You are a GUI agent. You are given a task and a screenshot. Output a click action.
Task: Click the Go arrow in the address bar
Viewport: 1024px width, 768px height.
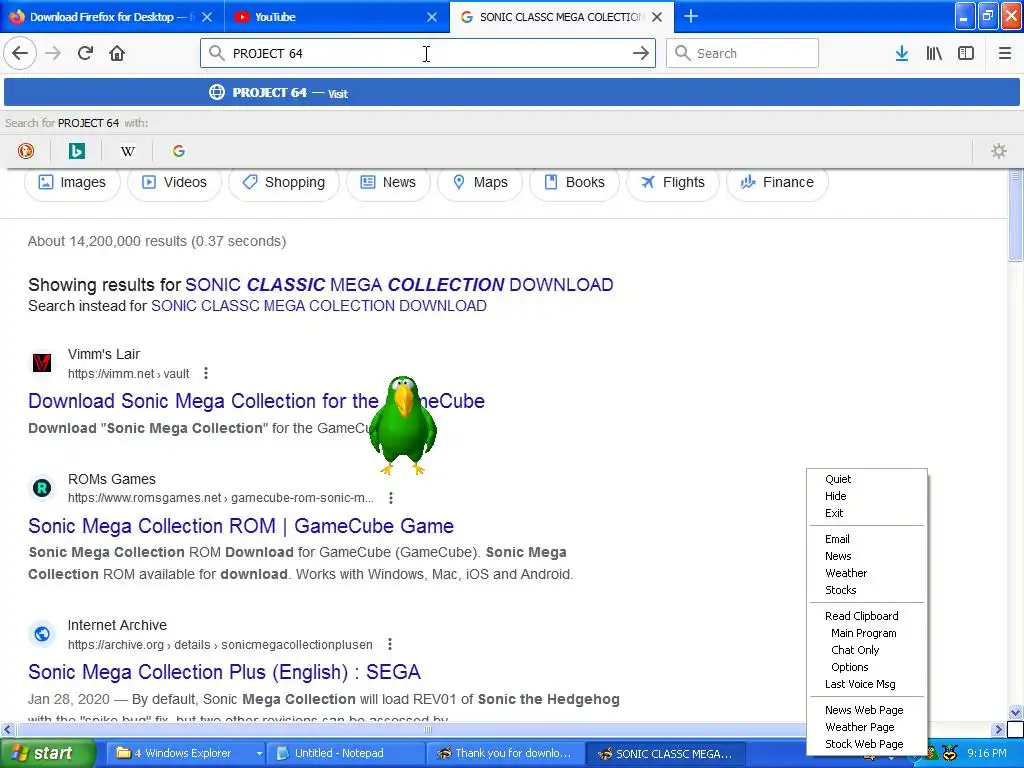tap(641, 53)
